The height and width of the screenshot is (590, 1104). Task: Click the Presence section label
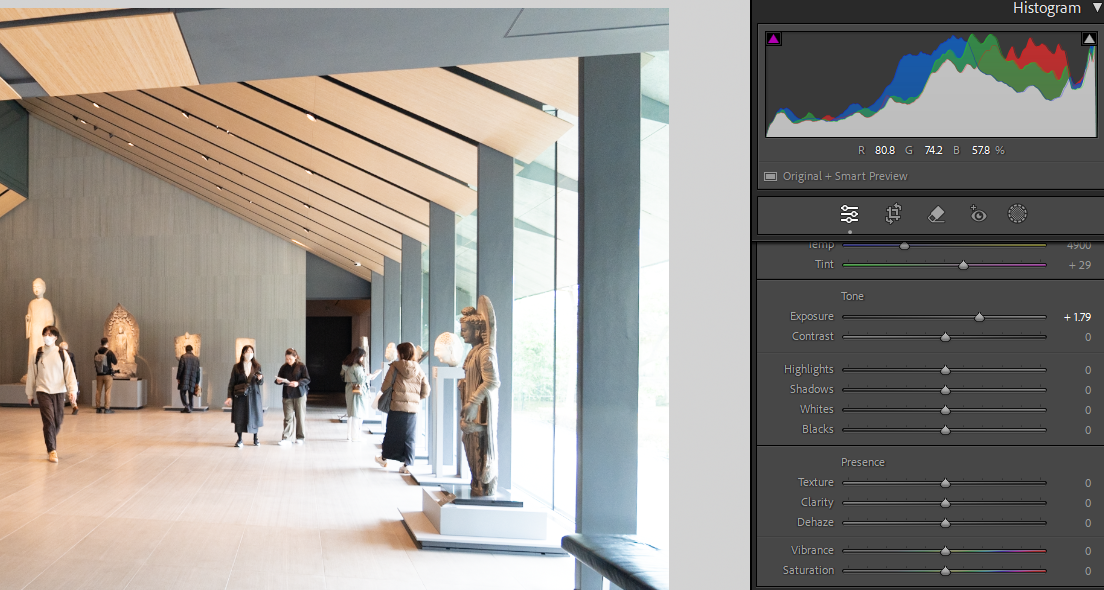point(862,463)
